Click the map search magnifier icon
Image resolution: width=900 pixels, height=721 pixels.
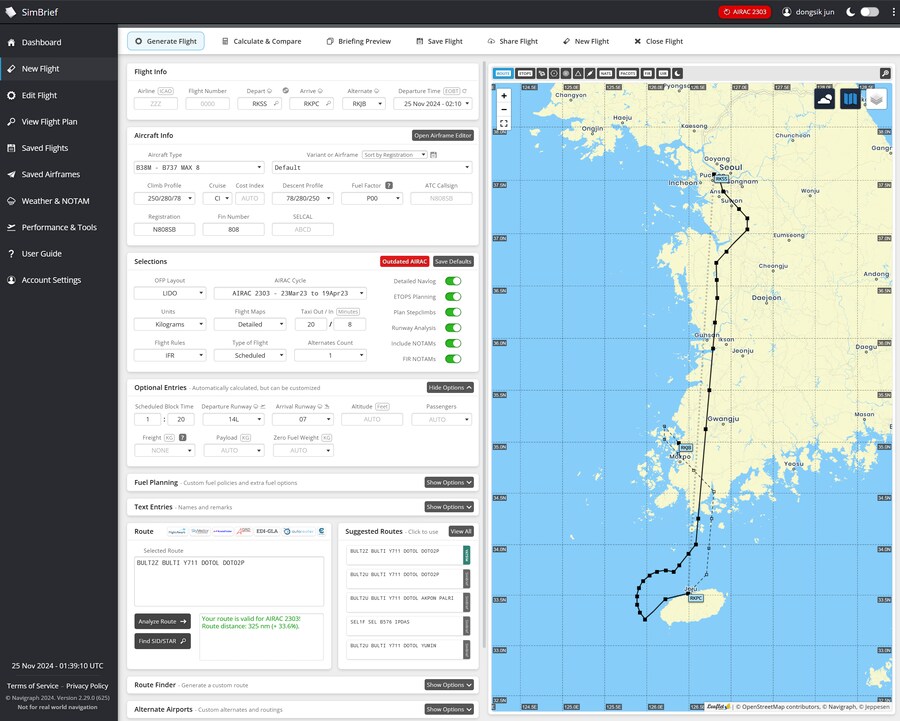point(885,73)
